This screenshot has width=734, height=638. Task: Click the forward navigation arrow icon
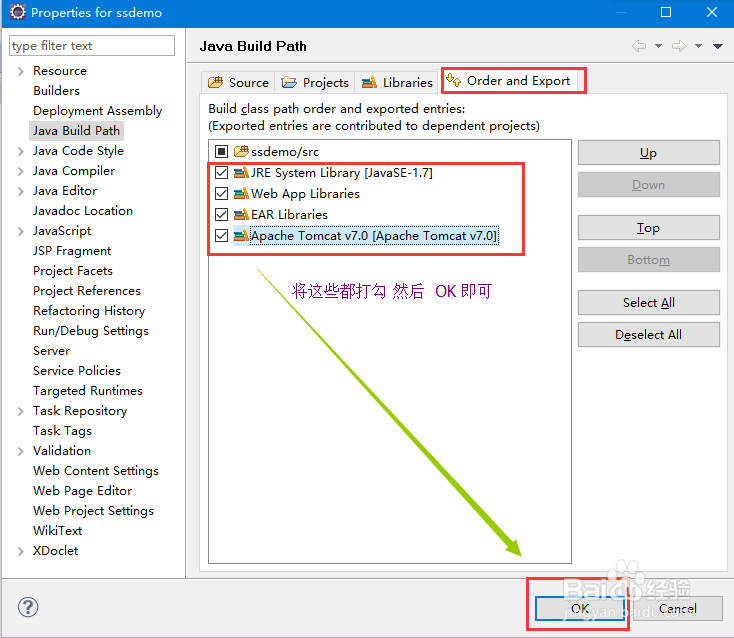pyautogui.click(x=679, y=46)
